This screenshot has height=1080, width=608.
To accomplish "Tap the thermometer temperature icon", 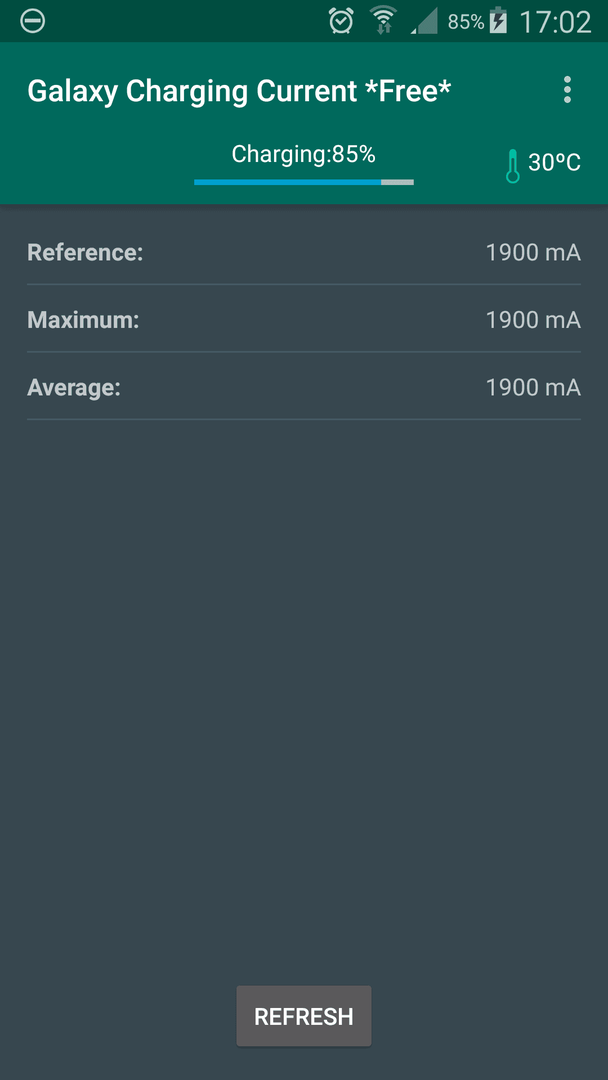I will pyautogui.click(x=513, y=166).
